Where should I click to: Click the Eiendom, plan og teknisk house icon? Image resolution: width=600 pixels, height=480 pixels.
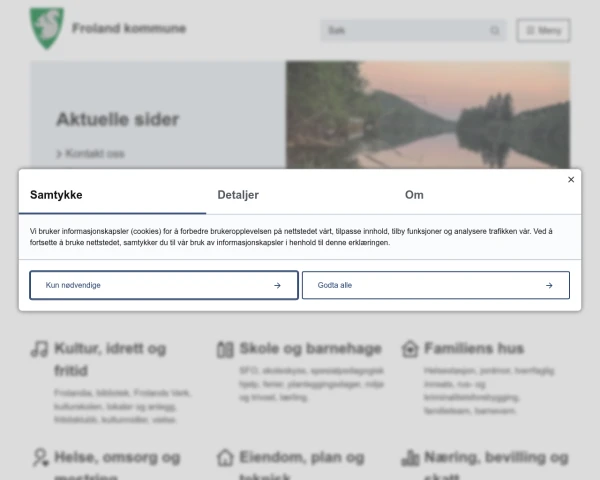[225, 458]
